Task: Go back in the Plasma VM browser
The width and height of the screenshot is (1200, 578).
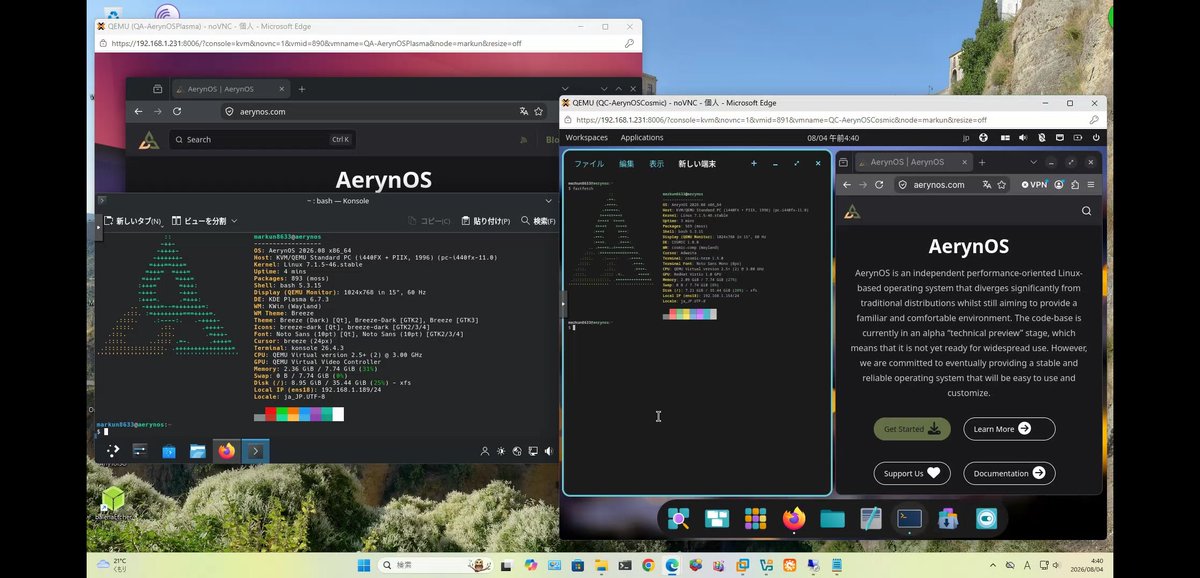Action: pos(139,112)
